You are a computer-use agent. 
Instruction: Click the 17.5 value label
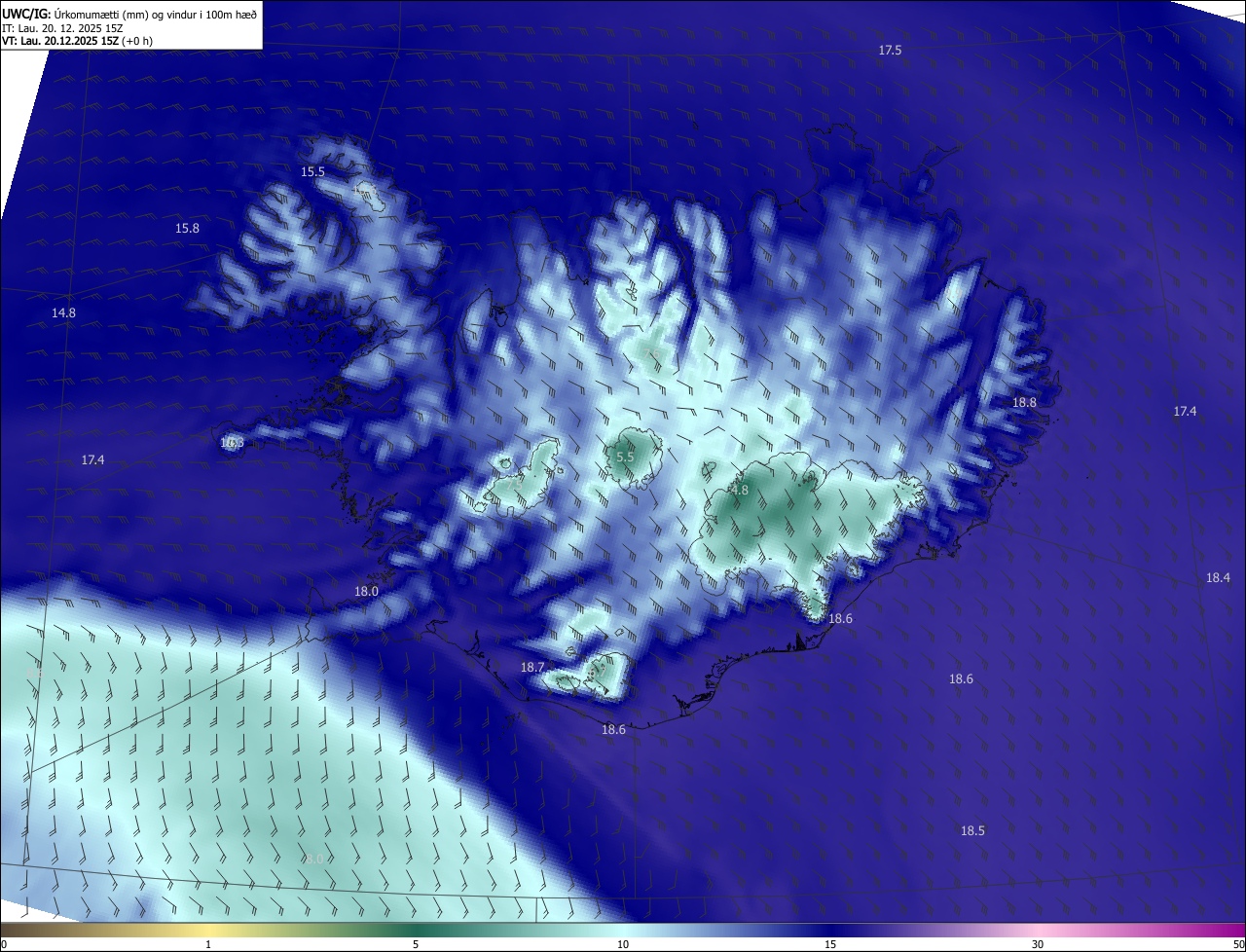[x=890, y=50]
